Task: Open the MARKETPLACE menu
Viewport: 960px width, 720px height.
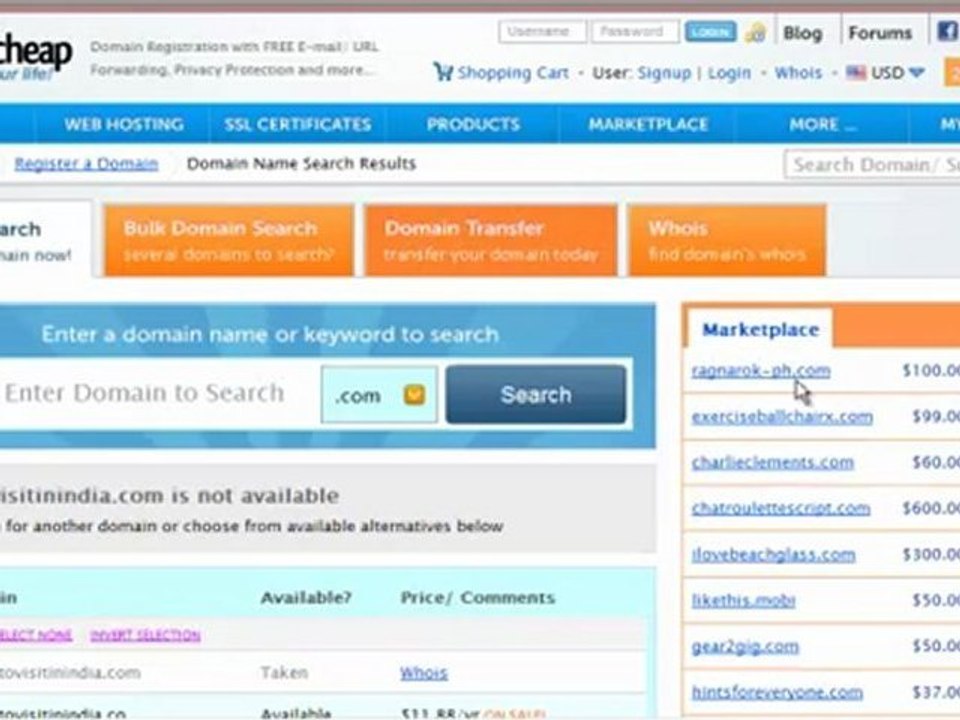Action: (x=648, y=124)
